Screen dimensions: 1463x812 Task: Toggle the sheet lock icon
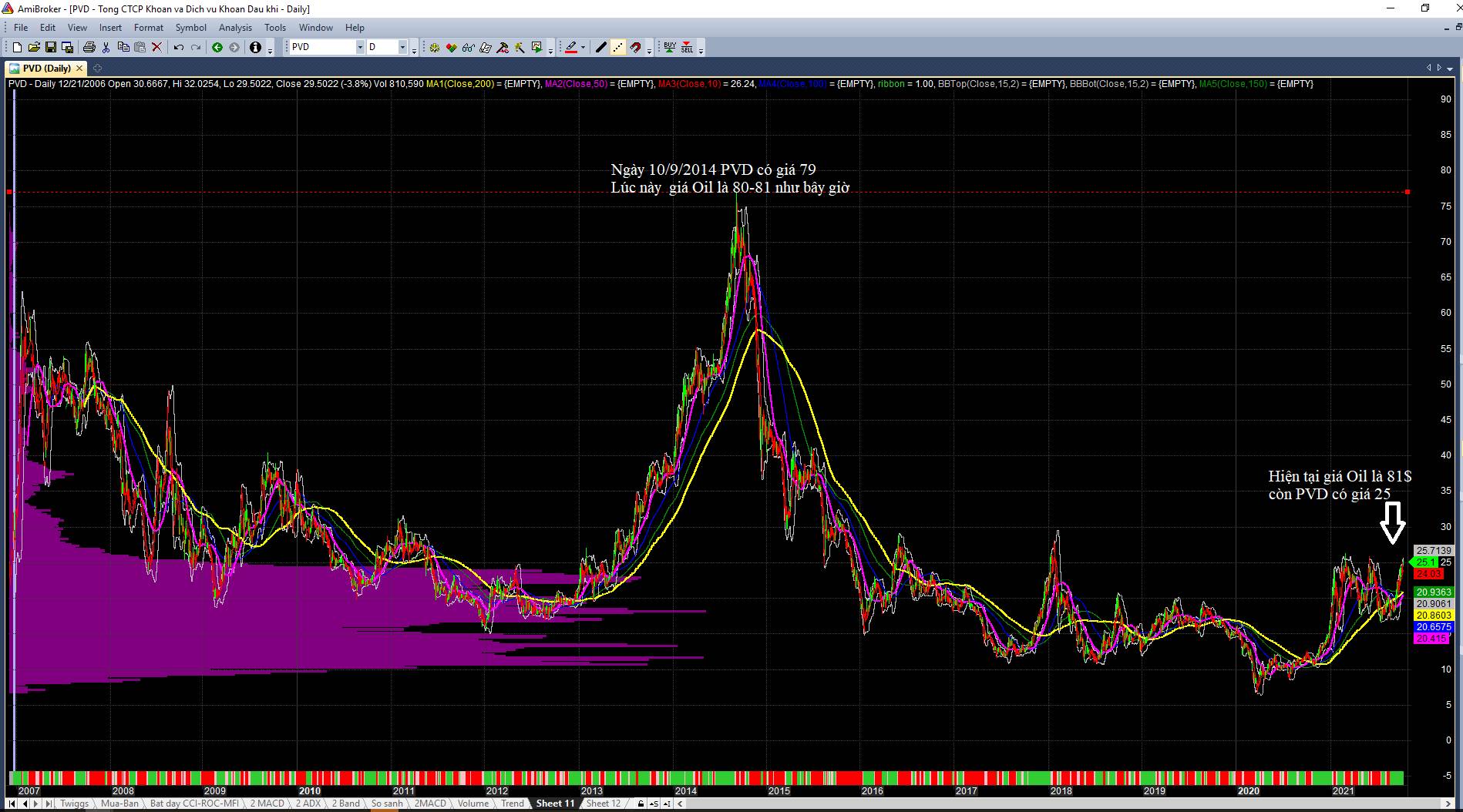(641, 804)
